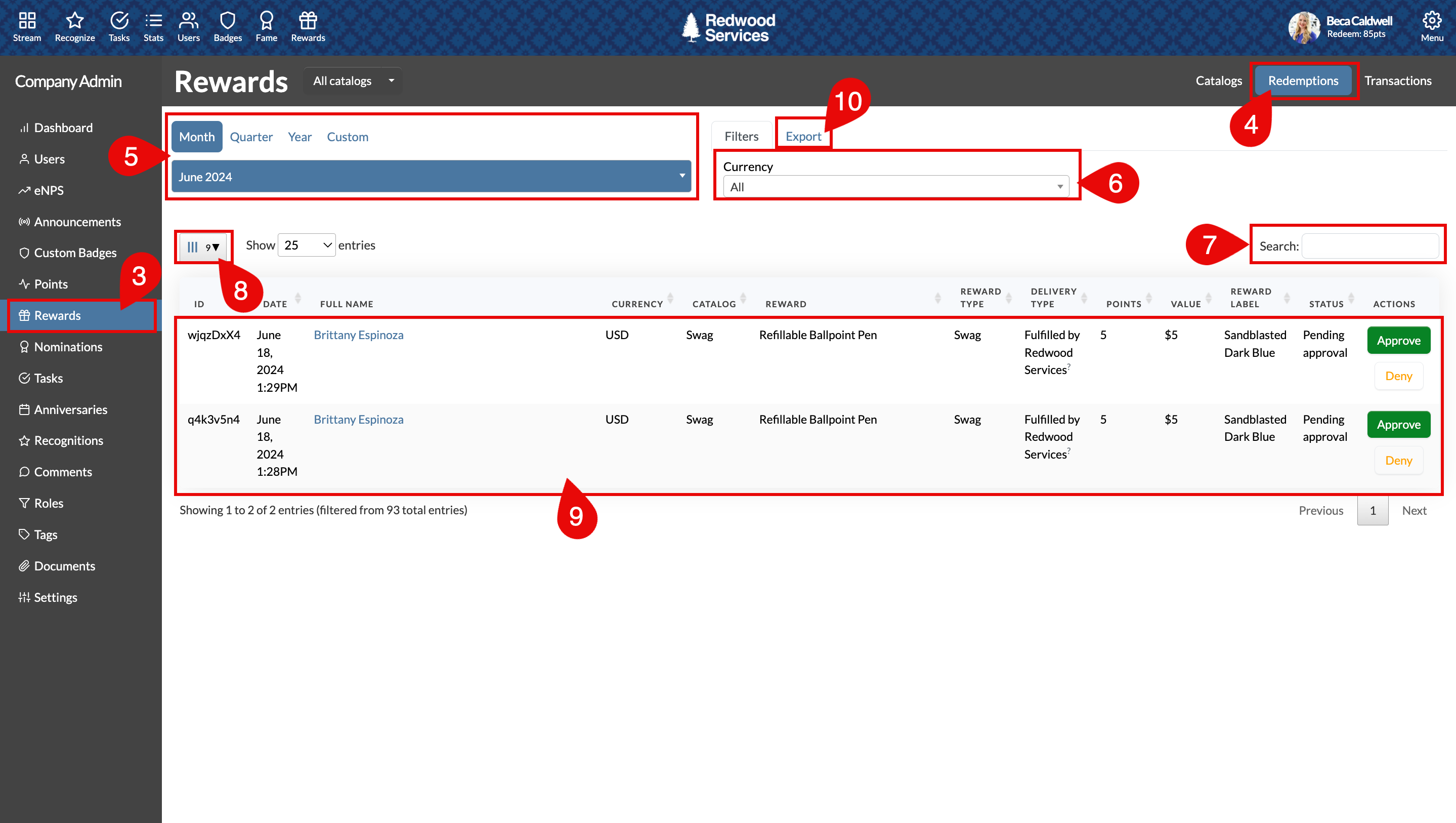Deny redemption wjqzDxX4
The image size is (1456, 823).
tap(1398, 376)
